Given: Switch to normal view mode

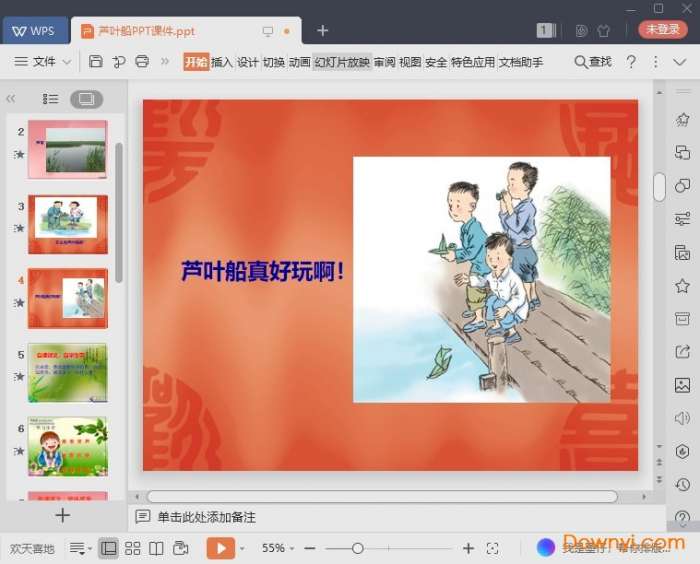Looking at the screenshot, I should 108,548.
